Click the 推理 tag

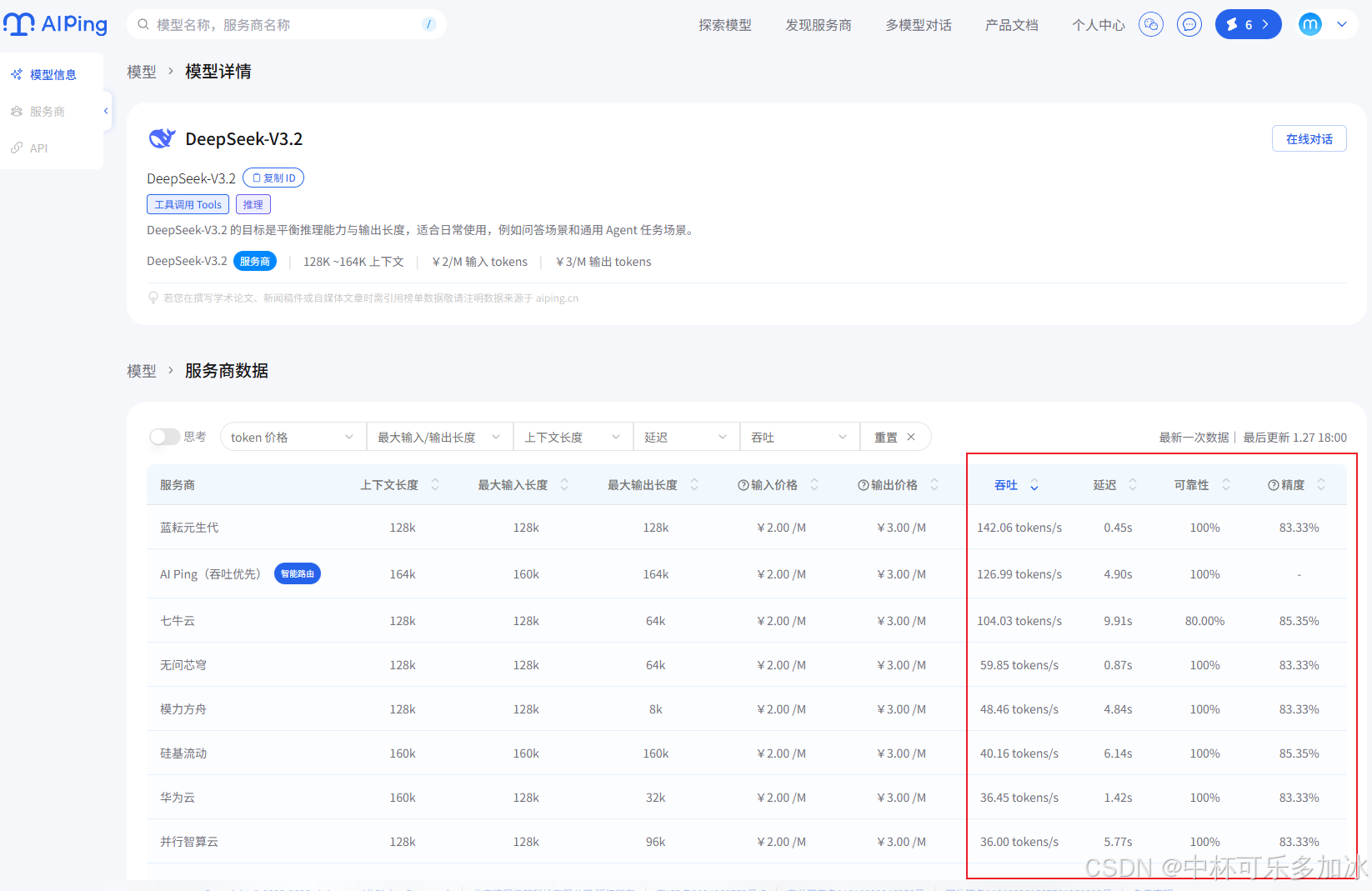pos(253,204)
